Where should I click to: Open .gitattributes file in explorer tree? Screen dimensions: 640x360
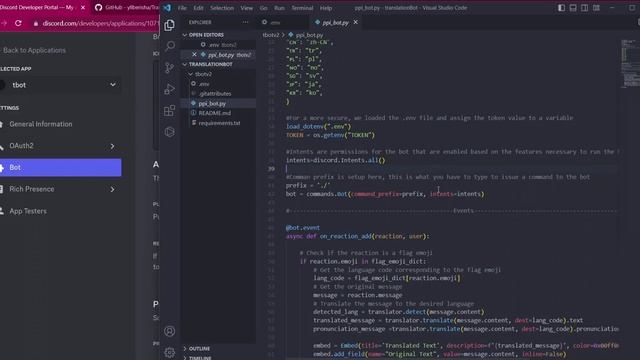pos(215,94)
